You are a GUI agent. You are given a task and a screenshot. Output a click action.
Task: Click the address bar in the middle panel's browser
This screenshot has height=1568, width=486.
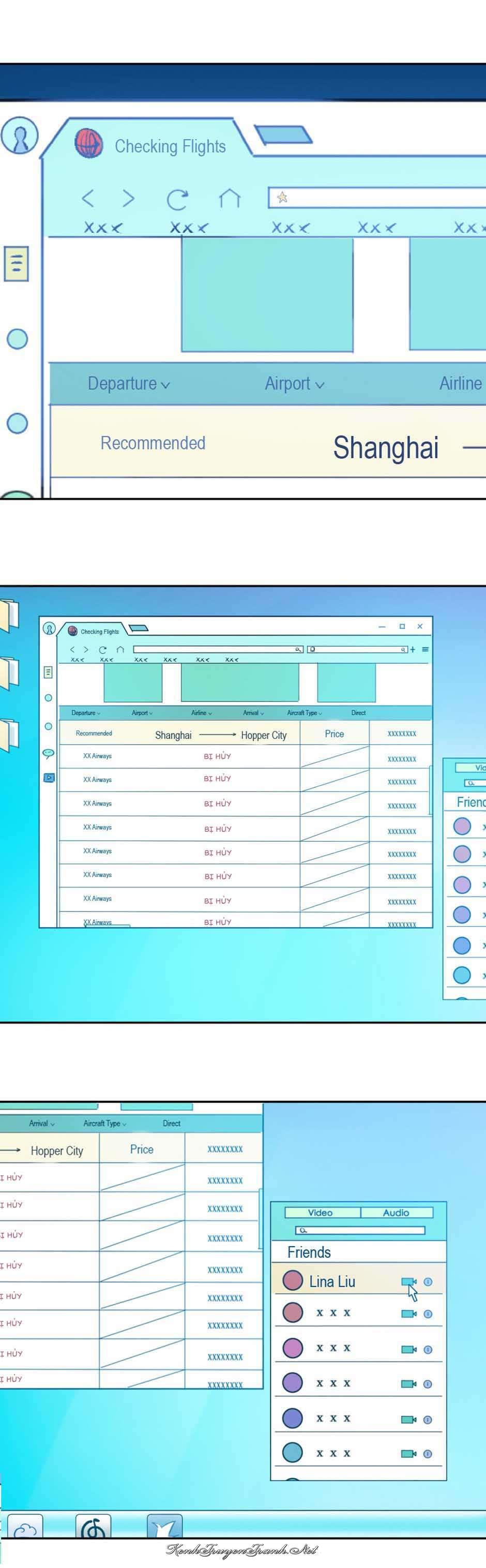(218, 649)
